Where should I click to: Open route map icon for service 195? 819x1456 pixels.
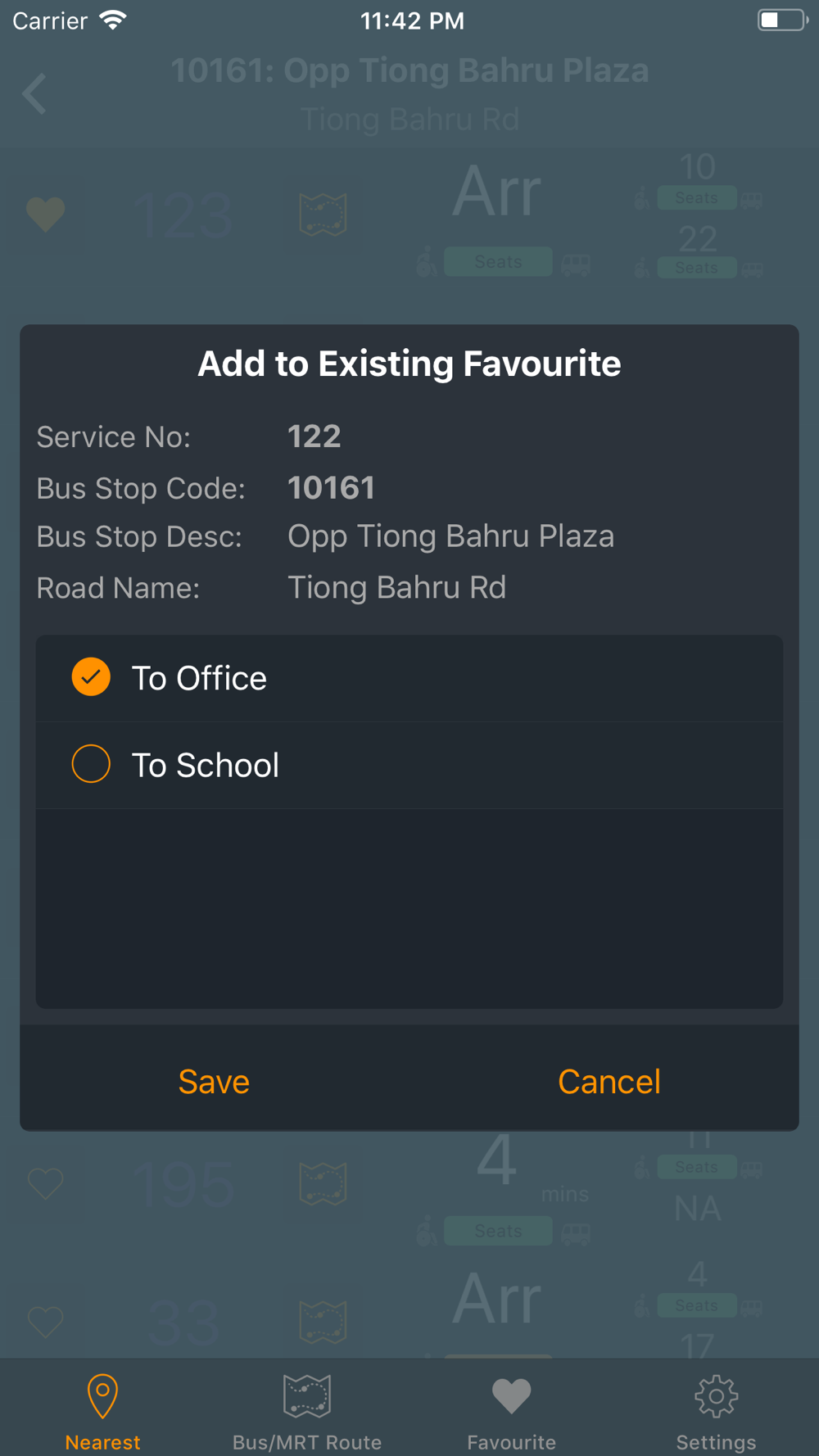coord(323,1184)
